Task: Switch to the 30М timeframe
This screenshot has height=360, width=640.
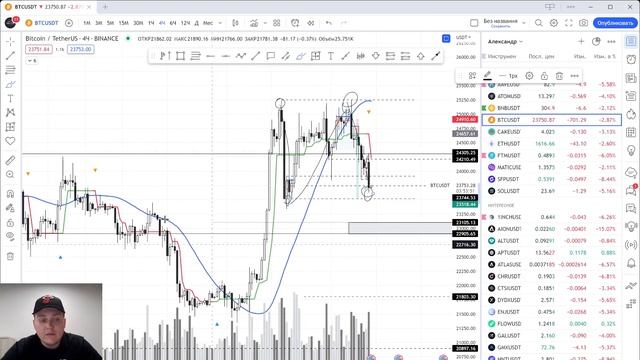Action: pyautogui.click(x=138, y=23)
